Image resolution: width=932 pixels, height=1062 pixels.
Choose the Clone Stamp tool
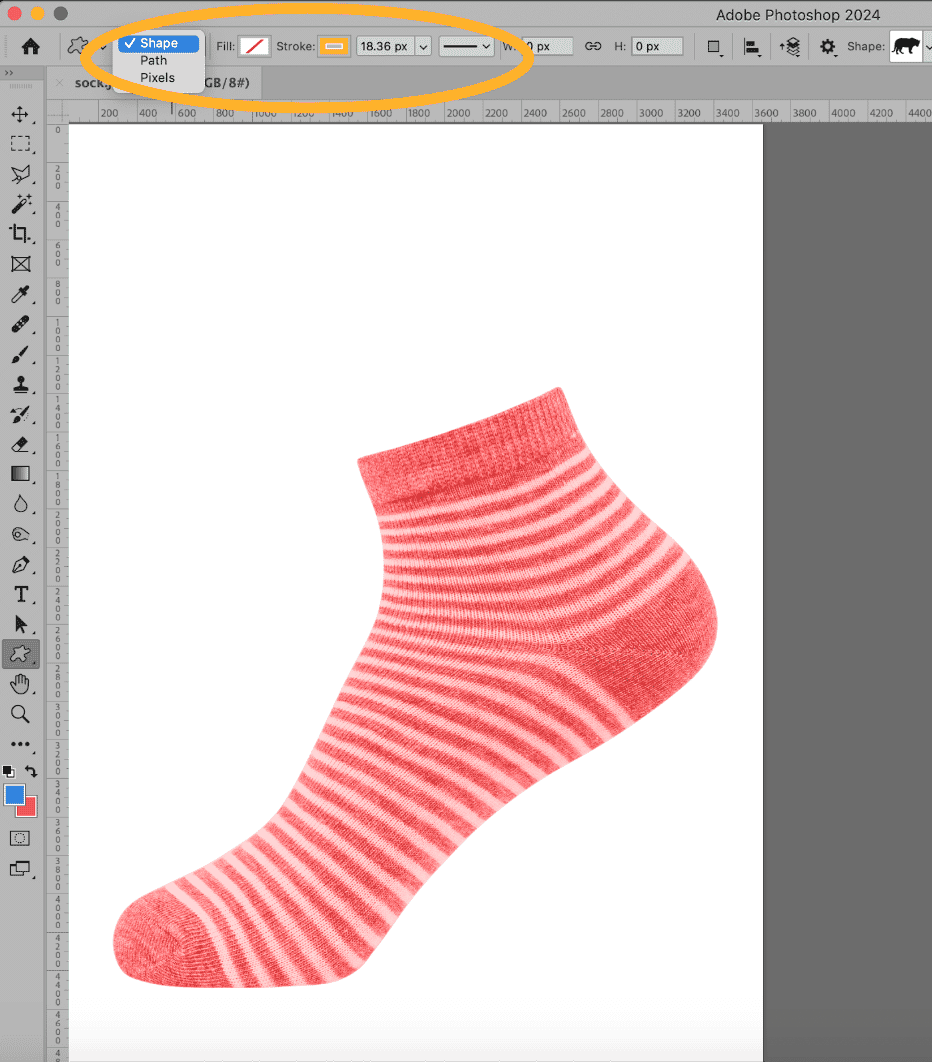click(x=20, y=384)
